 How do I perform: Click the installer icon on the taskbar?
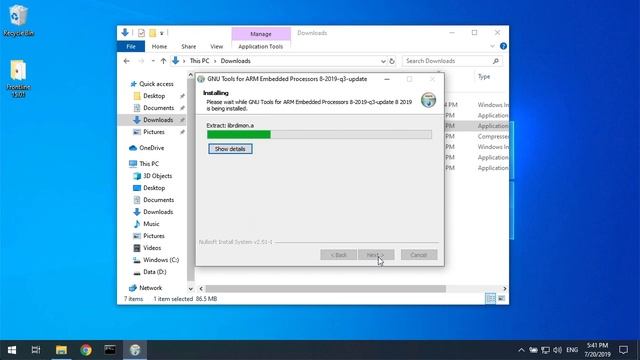tap(135, 350)
